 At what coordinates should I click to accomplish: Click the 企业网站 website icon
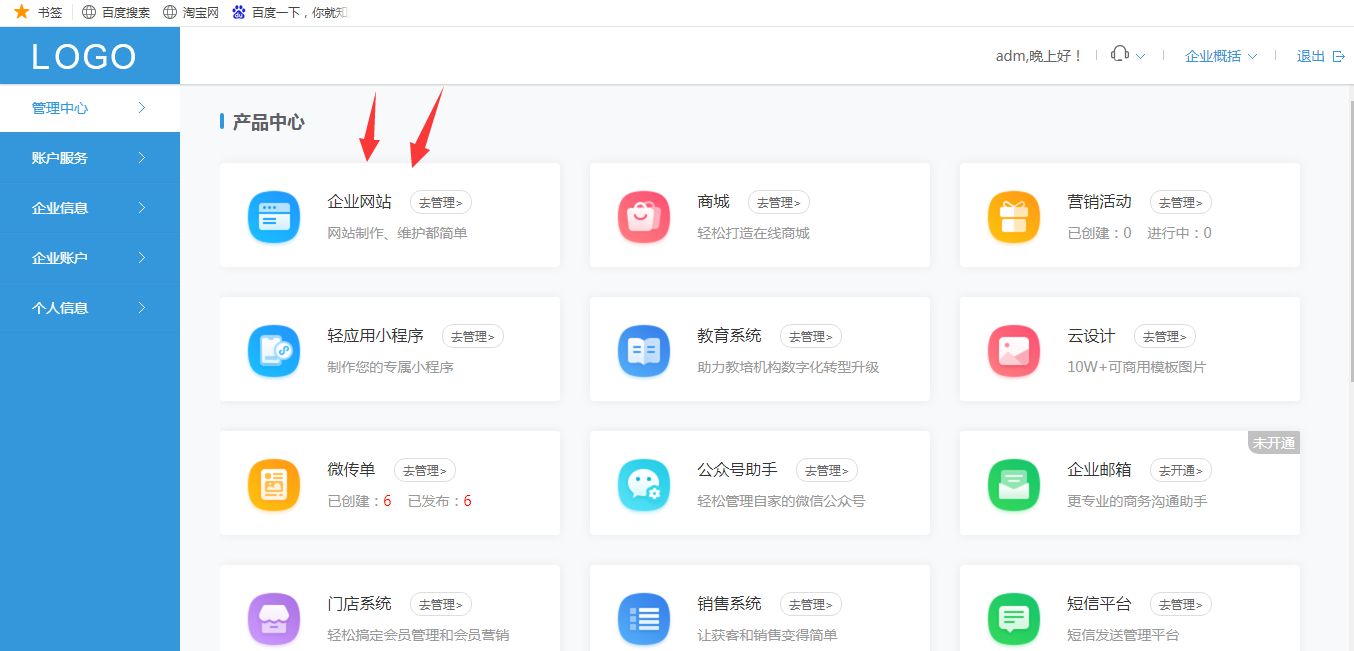click(x=274, y=217)
